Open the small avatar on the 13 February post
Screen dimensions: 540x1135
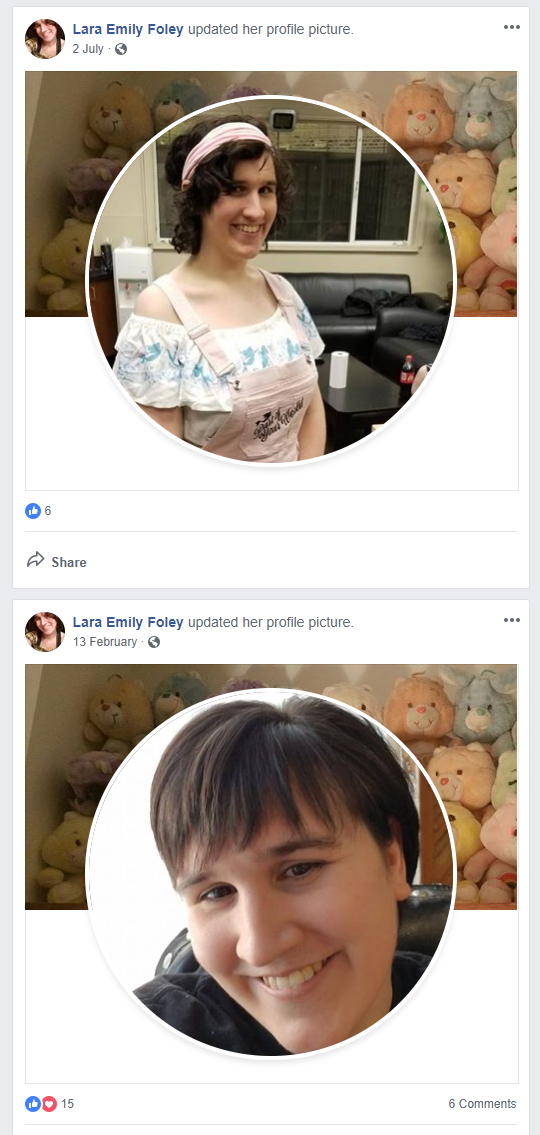click(45, 631)
